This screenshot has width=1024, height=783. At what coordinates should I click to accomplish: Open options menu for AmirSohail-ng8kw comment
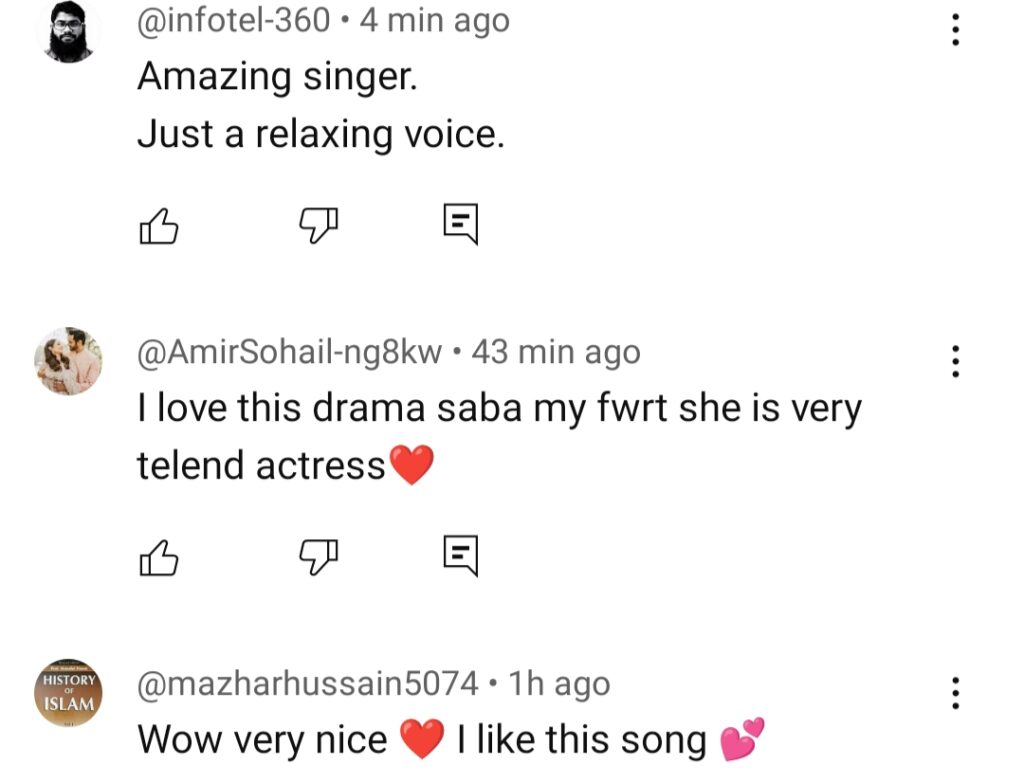(x=956, y=361)
